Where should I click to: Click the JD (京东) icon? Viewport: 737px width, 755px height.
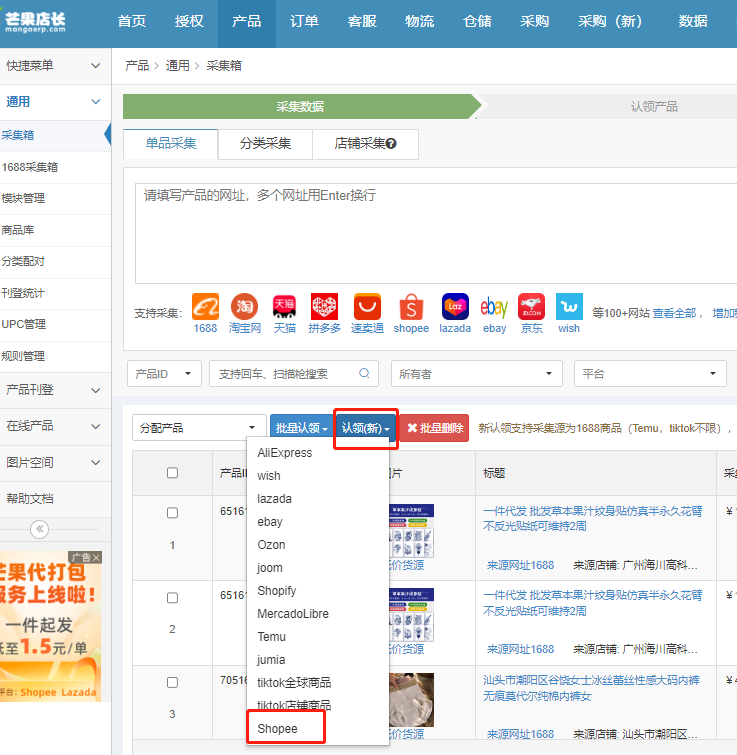pos(531,307)
